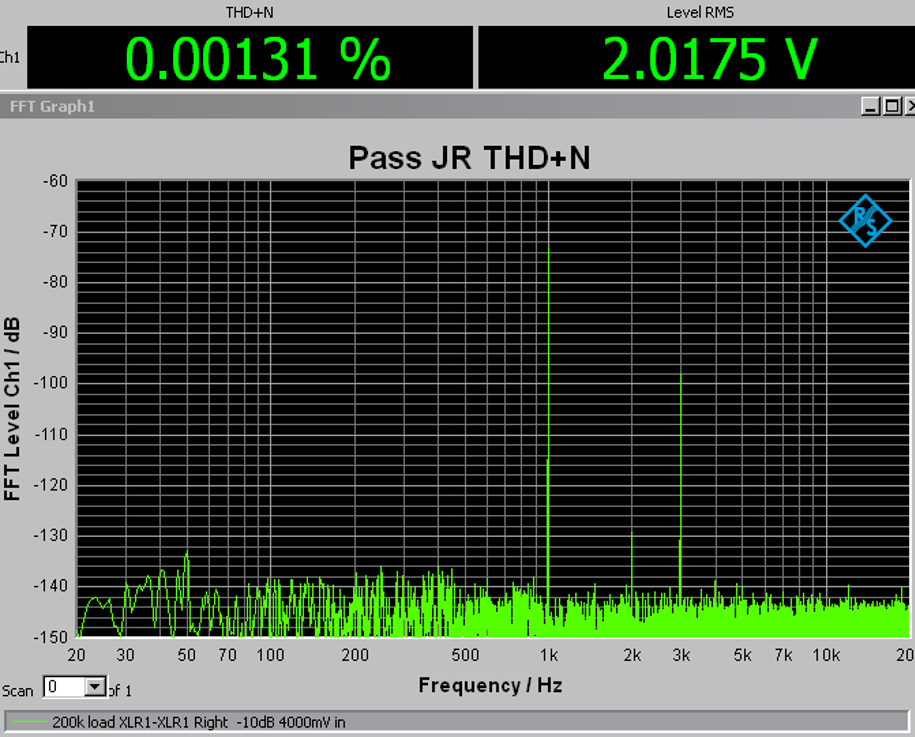Click the Frequency / Hz axis label
Viewport: 915px width, 737px height.
click(x=490, y=684)
